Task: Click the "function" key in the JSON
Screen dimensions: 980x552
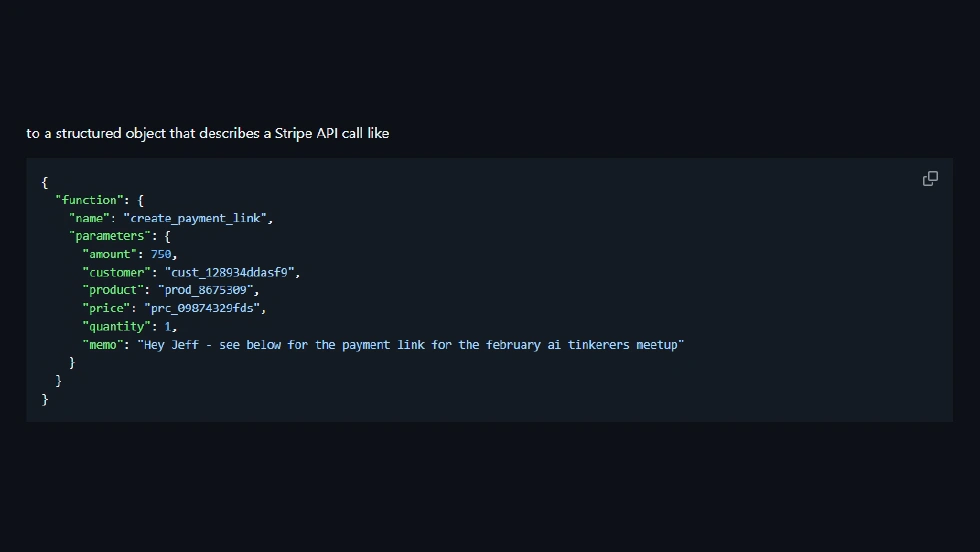Action: pyautogui.click(x=90, y=200)
